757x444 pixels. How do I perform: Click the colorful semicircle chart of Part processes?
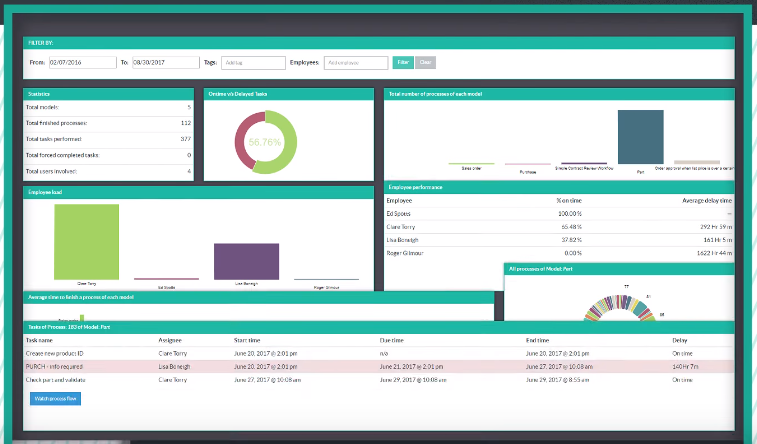pos(620,308)
